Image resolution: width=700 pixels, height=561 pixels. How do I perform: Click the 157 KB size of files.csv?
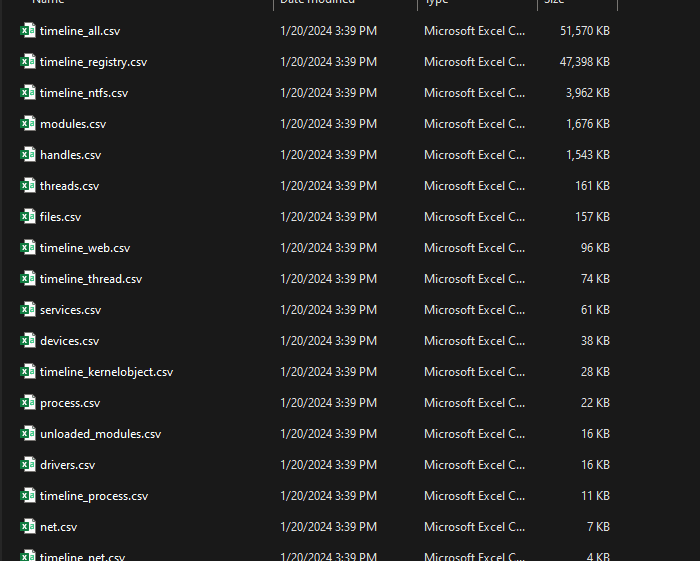(592, 217)
